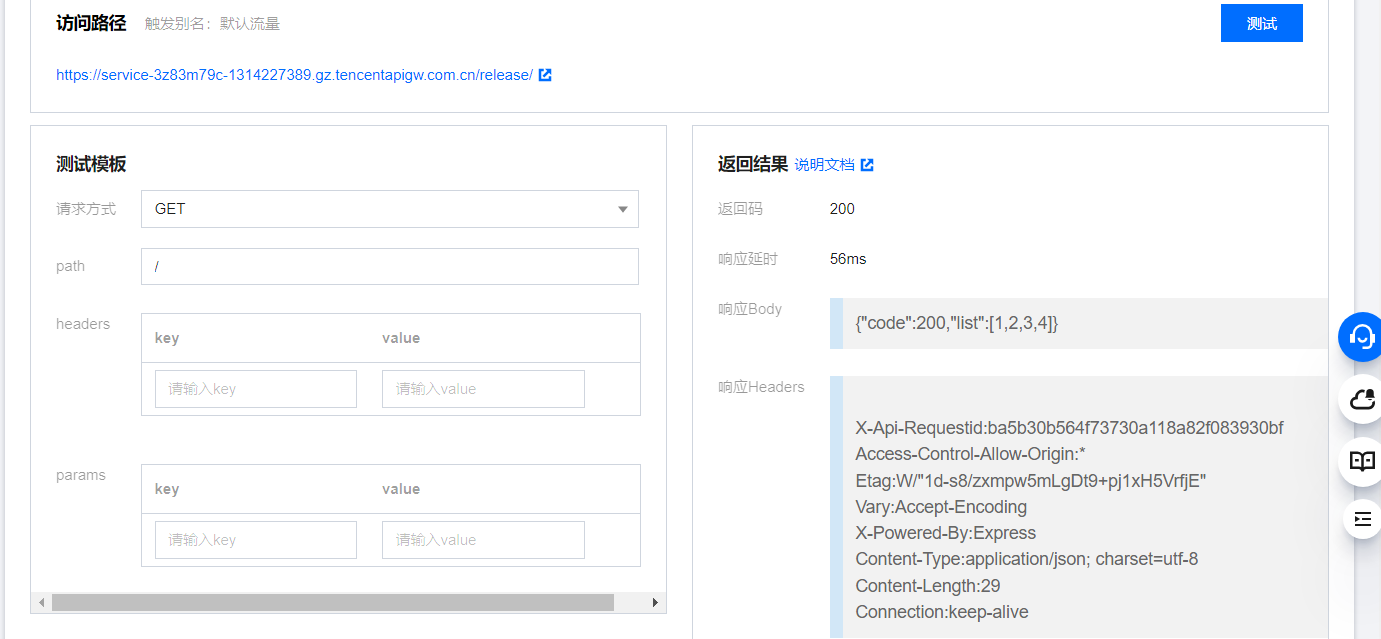Open the documentation book icon
Image resolution: width=1381 pixels, height=639 pixels.
1362,461
